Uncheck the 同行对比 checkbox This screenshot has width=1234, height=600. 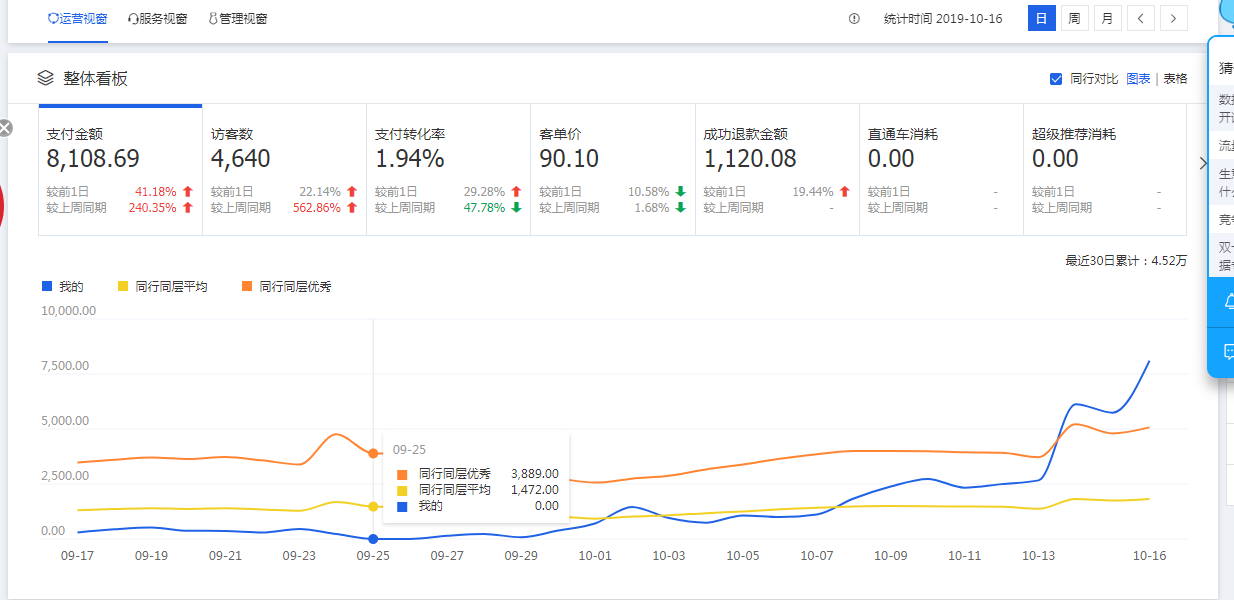(1056, 79)
